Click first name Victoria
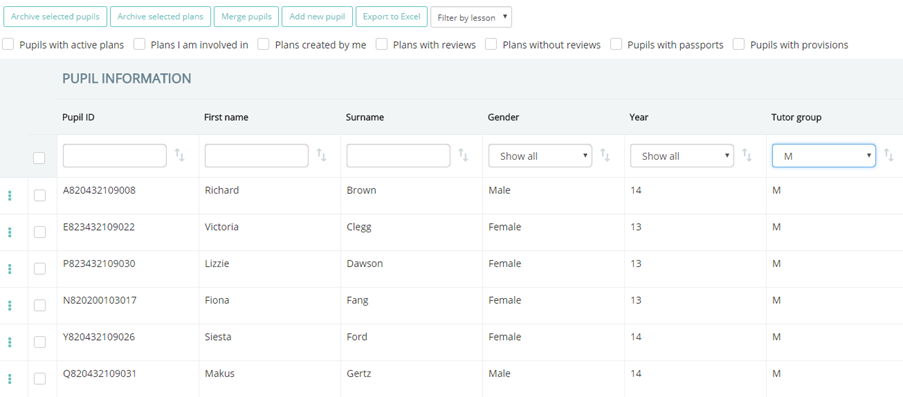The height and width of the screenshot is (397, 903). (222, 227)
